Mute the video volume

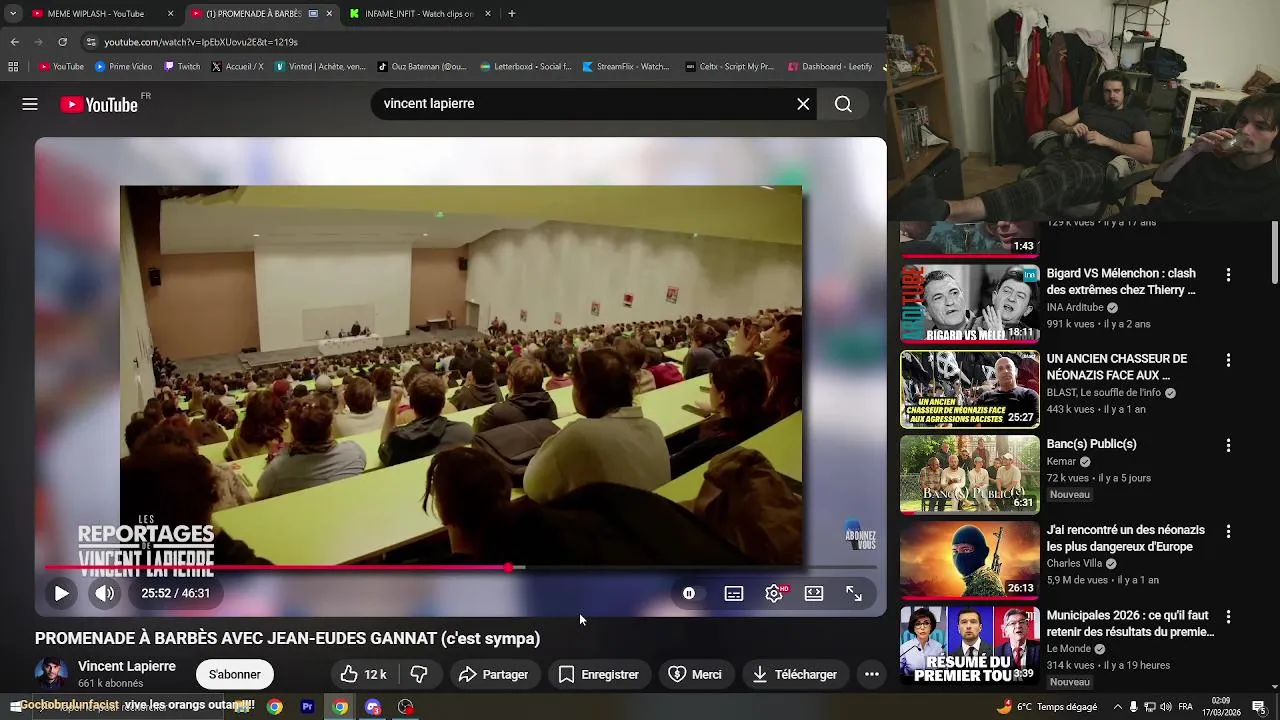pyautogui.click(x=105, y=593)
